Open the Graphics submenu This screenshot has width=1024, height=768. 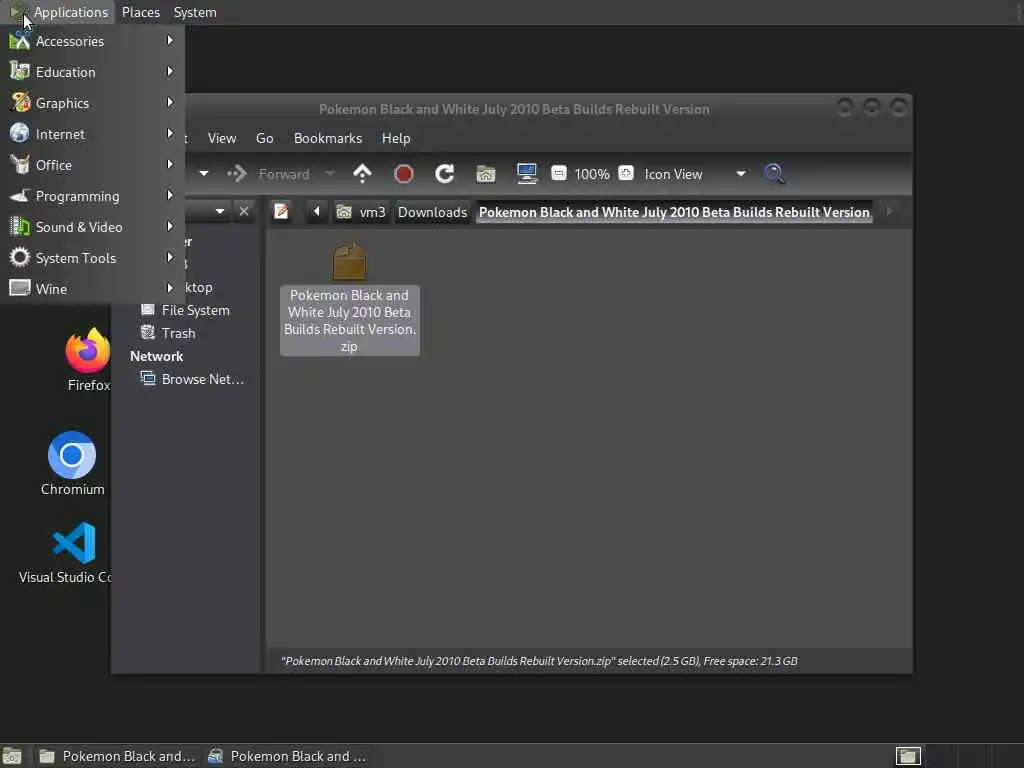92,103
